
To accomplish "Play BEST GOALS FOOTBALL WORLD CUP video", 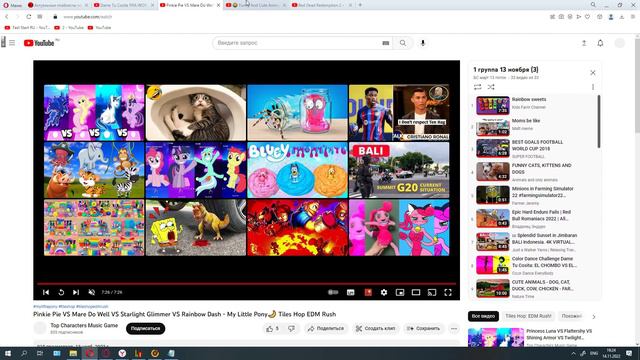I will coord(531,149).
